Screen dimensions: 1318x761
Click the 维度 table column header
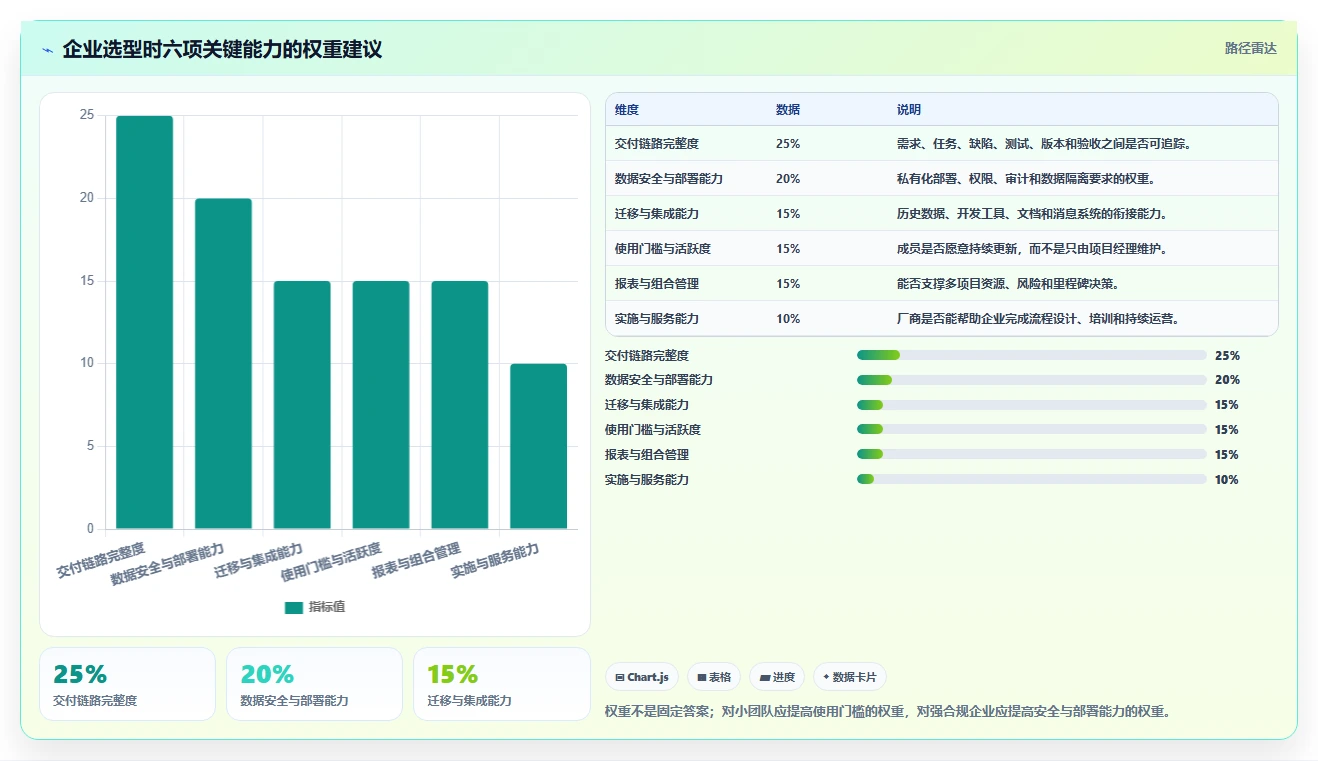tap(627, 110)
